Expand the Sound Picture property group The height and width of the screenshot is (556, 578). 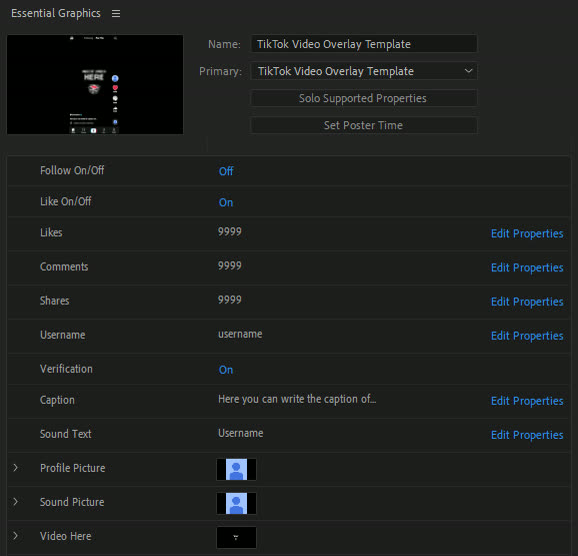15,502
